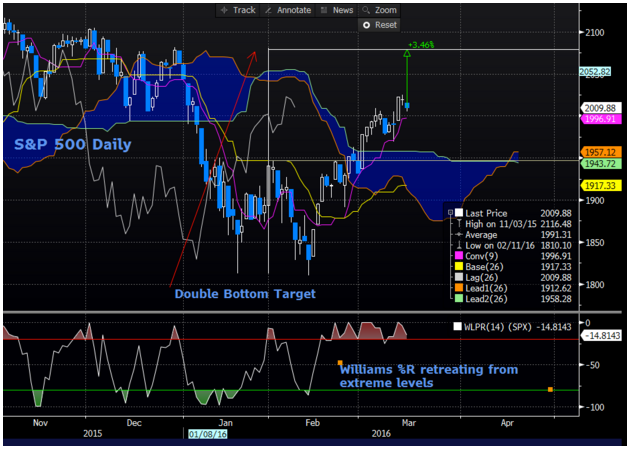Click the Annotate pencil icon
This screenshot has height=450, width=631.
268,10
